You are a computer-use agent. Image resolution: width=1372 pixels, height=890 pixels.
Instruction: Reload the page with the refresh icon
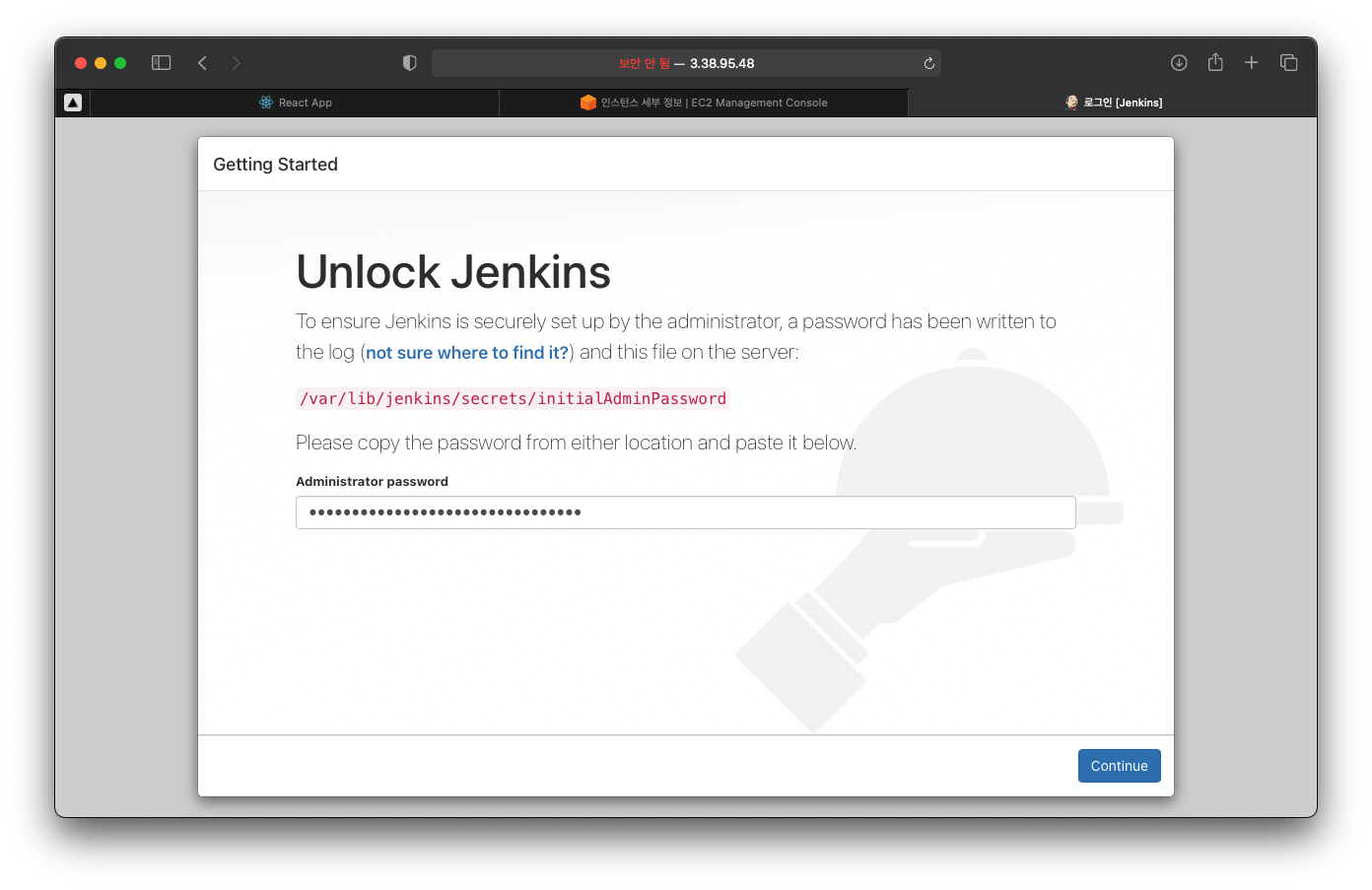click(x=928, y=63)
